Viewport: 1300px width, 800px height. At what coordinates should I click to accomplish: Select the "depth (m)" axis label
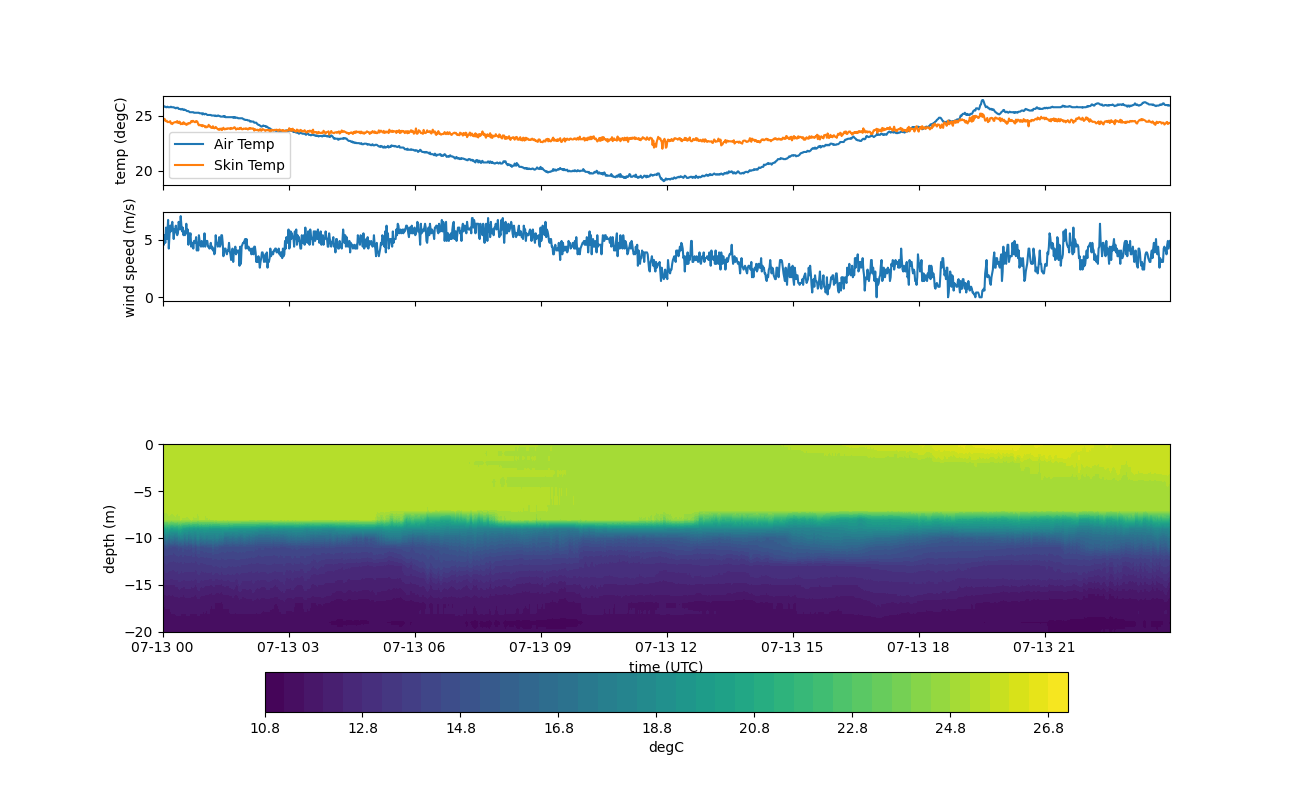pos(110,538)
